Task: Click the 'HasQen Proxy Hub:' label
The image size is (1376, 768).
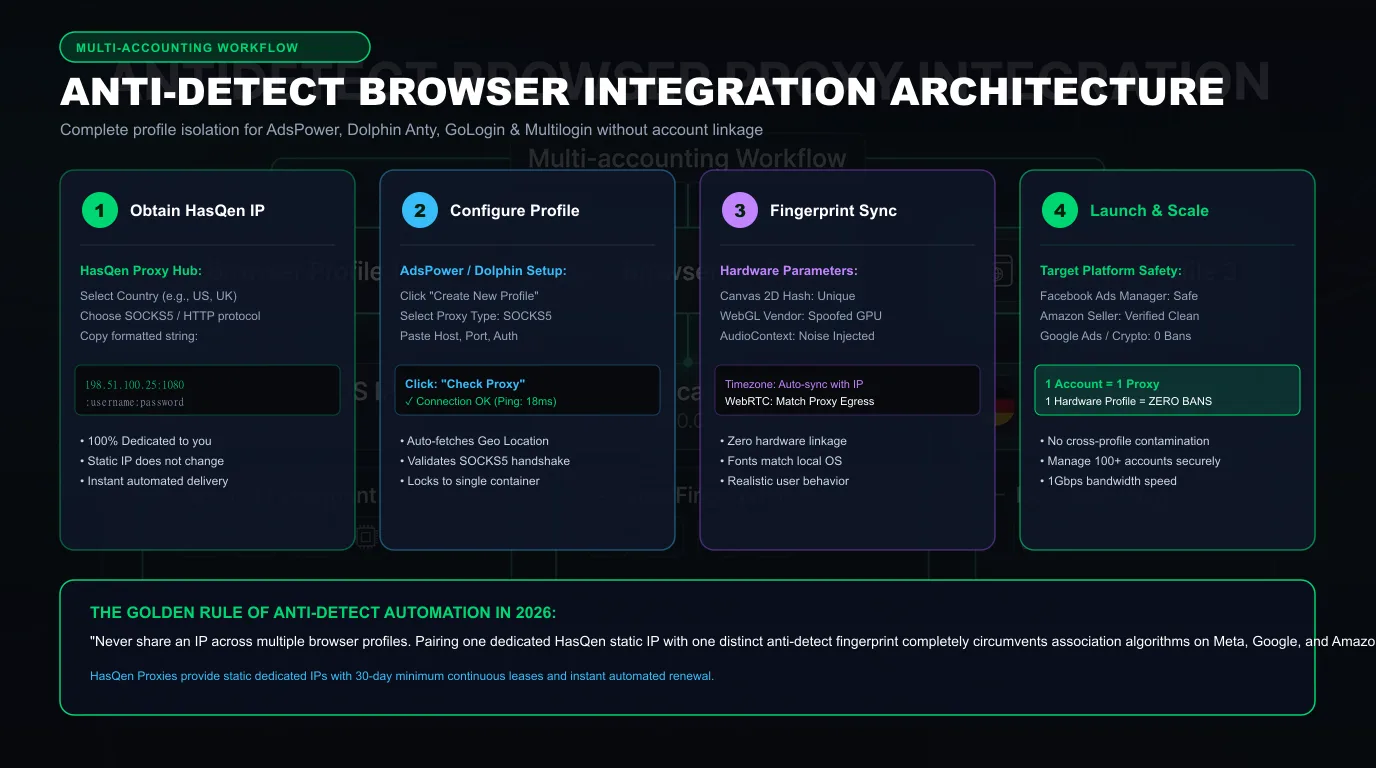Action: point(141,271)
